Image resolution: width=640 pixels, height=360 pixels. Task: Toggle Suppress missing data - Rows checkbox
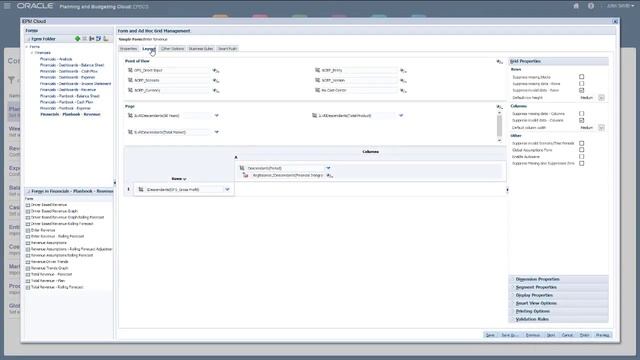pos(581,83)
